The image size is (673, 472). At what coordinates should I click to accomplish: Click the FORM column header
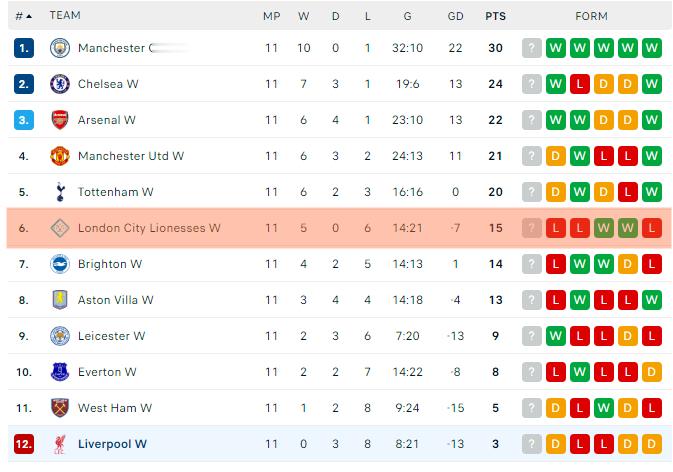[x=591, y=16]
